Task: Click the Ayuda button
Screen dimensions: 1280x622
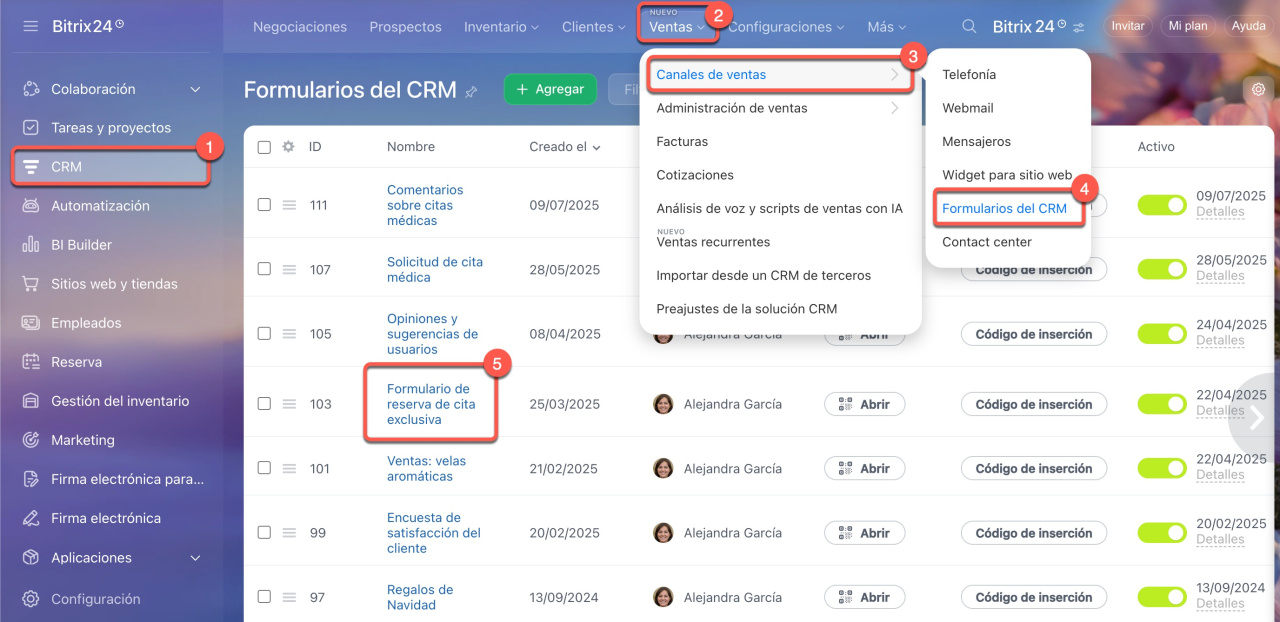Action: [1248, 26]
